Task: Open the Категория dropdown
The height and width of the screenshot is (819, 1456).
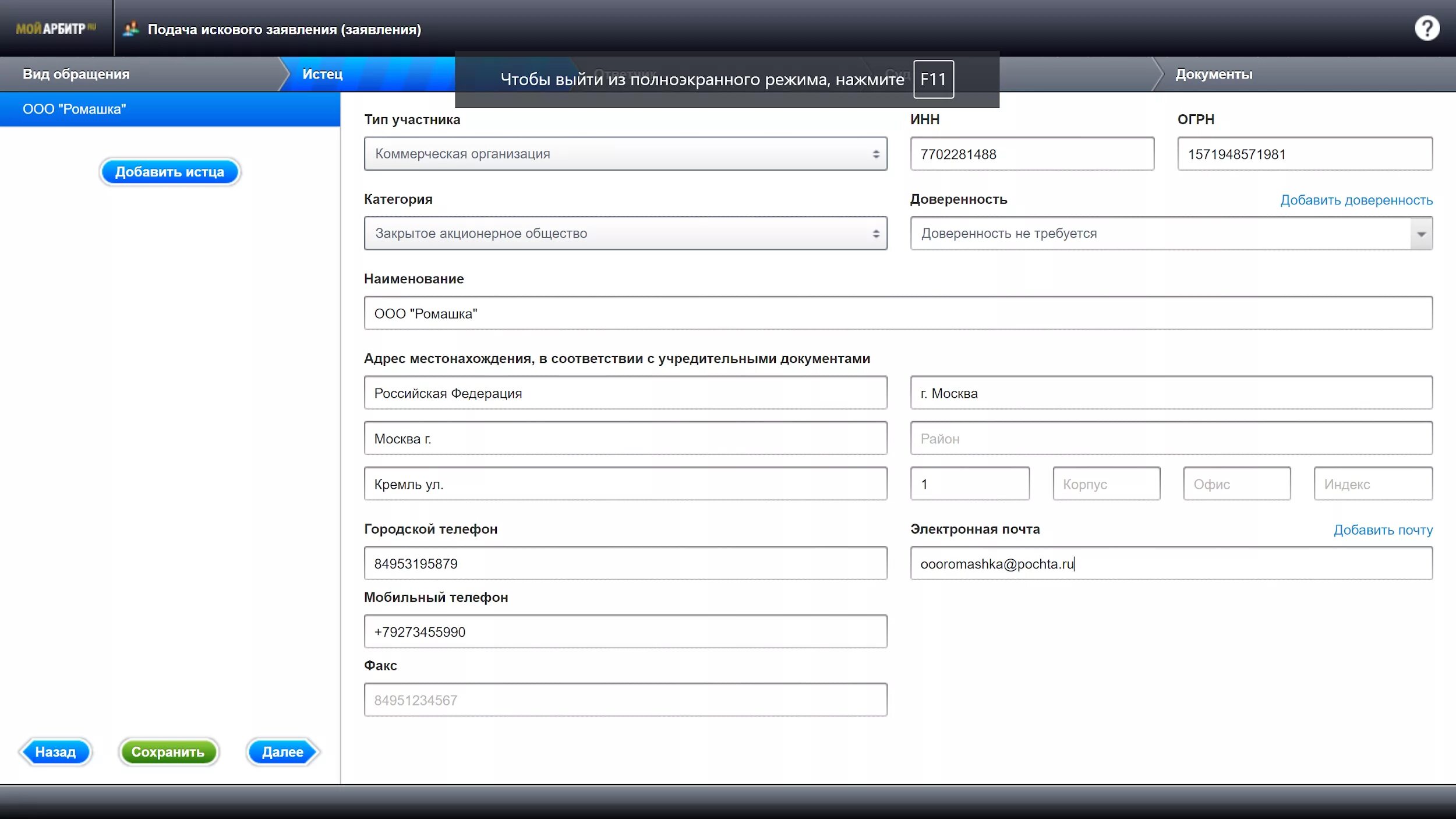Action: point(625,234)
